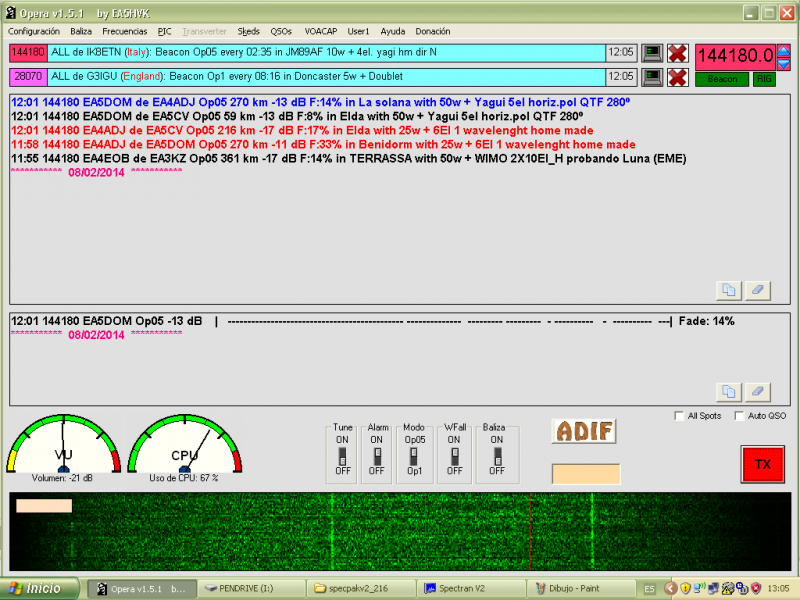Open the Frecuencias menu
The image size is (800, 600).
pos(124,32)
